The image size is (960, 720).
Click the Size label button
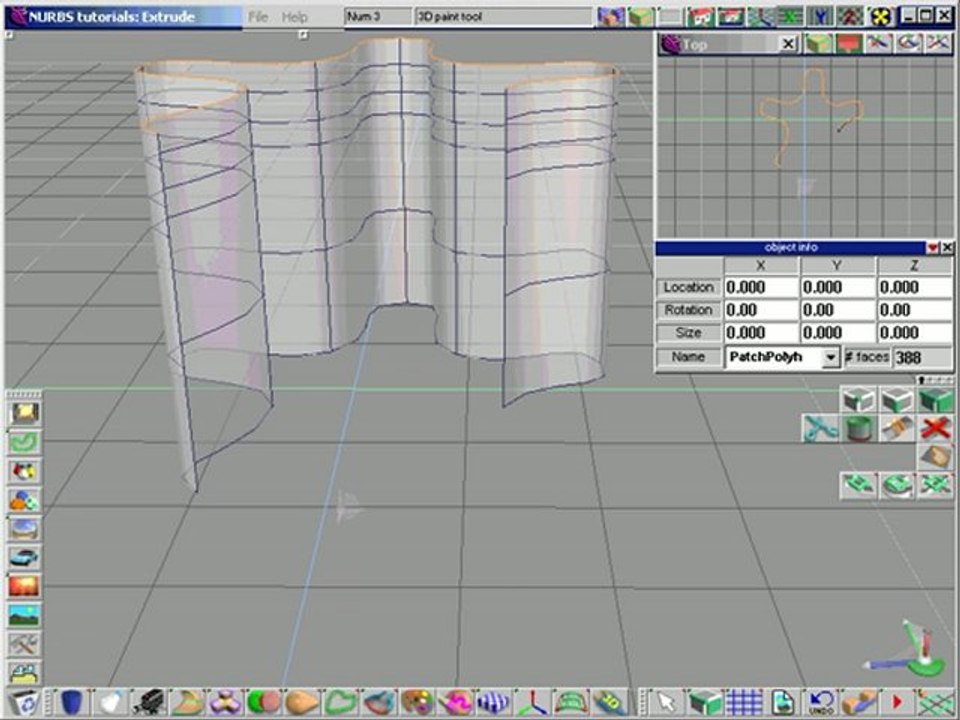coord(689,332)
